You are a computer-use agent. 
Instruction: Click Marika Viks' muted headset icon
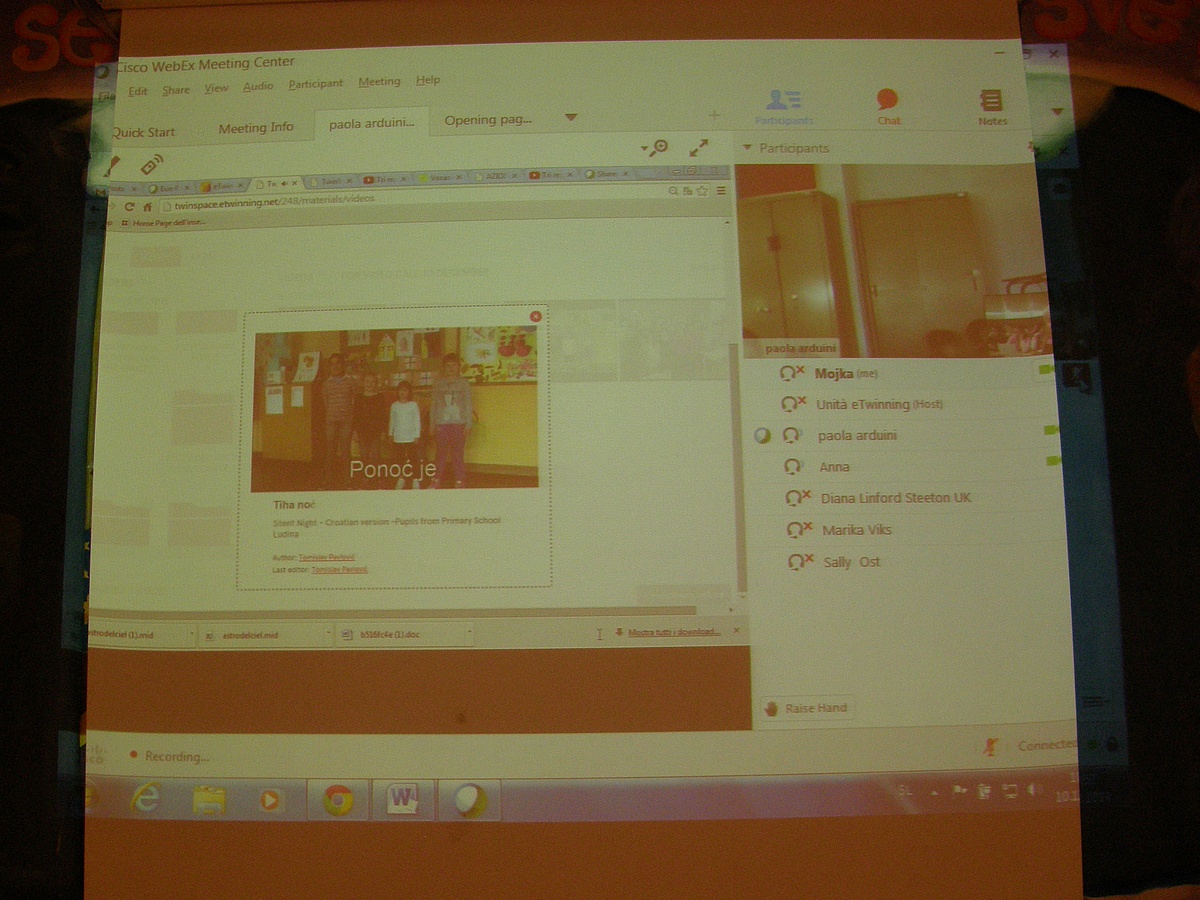(x=799, y=529)
